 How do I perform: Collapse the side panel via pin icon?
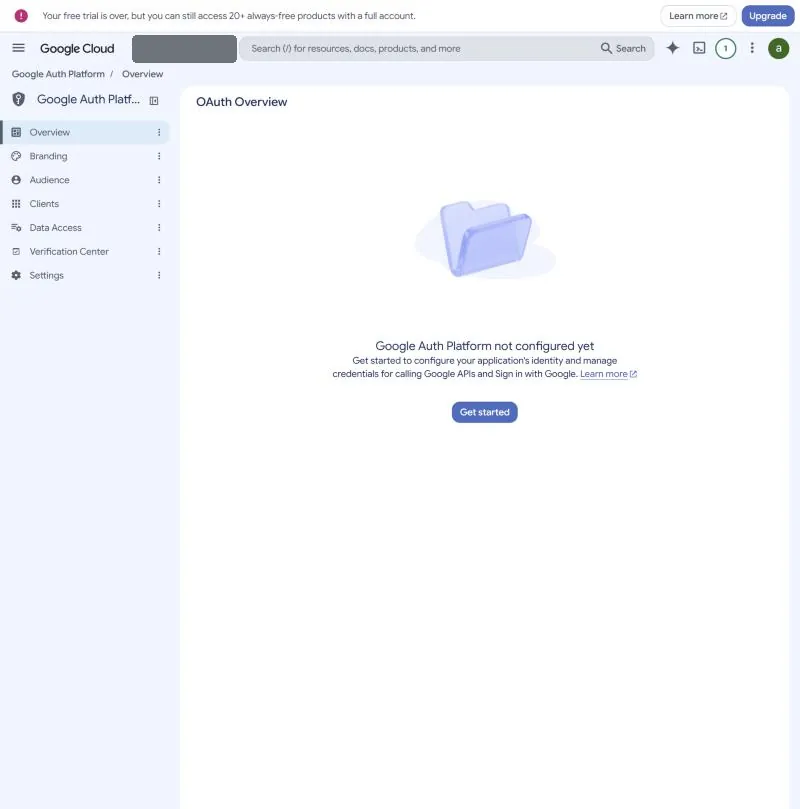click(154, 101)
